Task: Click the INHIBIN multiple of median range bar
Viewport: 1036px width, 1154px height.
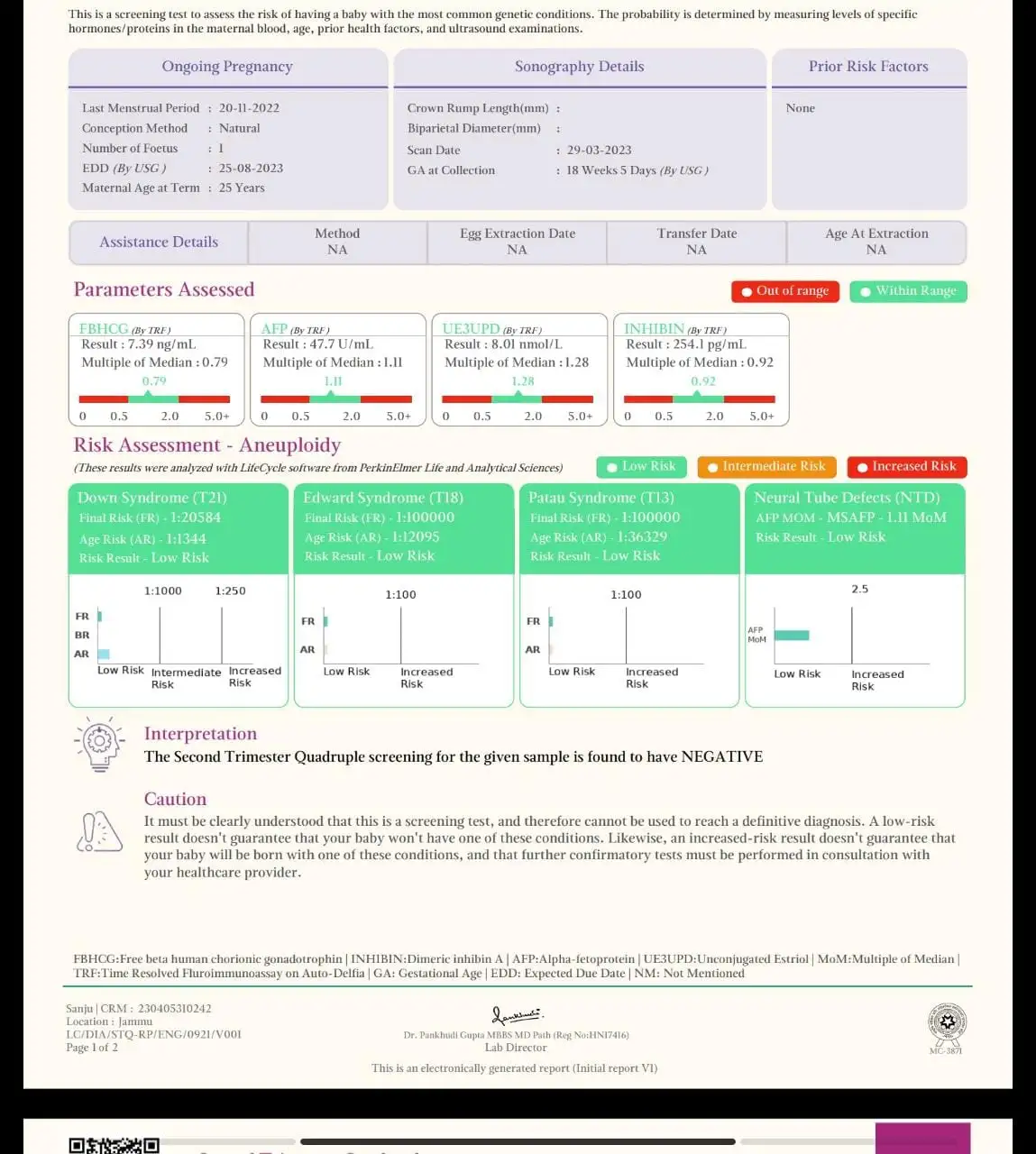Action: click(x=699, y=398)
